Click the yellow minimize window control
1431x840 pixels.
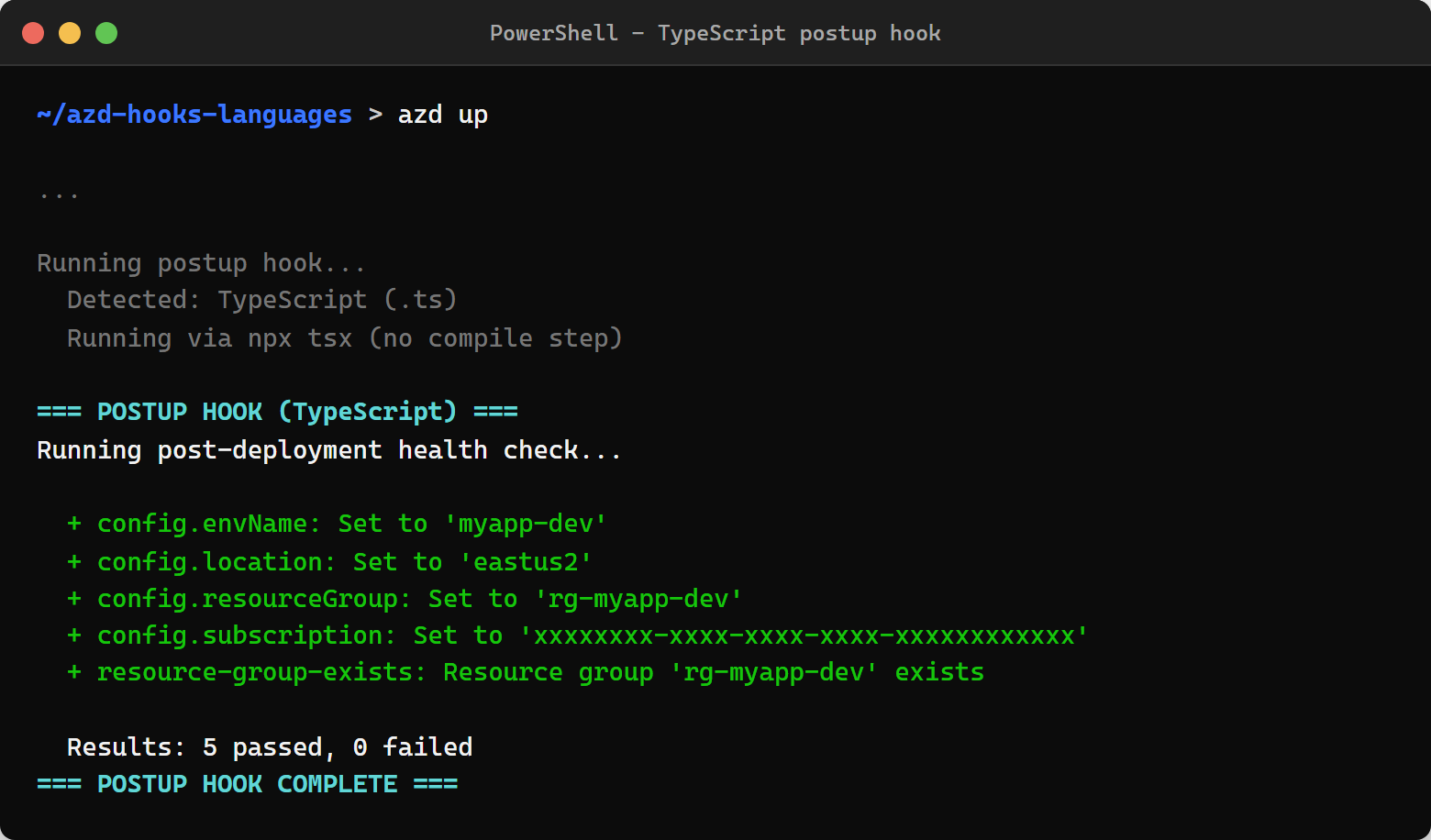coord(70,32)
